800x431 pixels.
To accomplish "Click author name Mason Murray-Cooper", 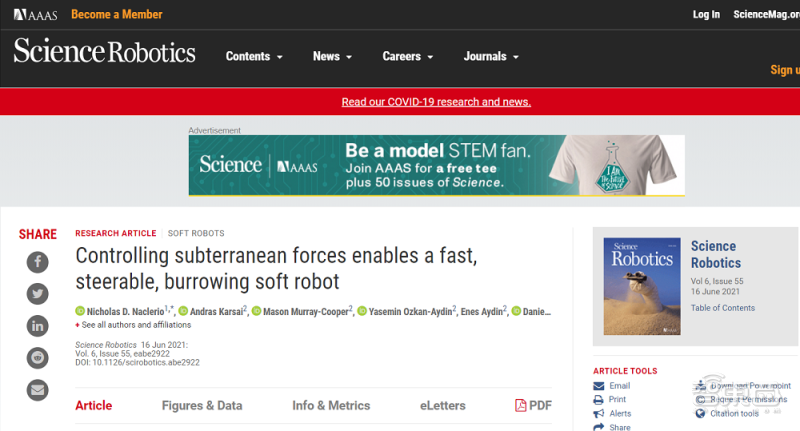I will click(306, 312).
